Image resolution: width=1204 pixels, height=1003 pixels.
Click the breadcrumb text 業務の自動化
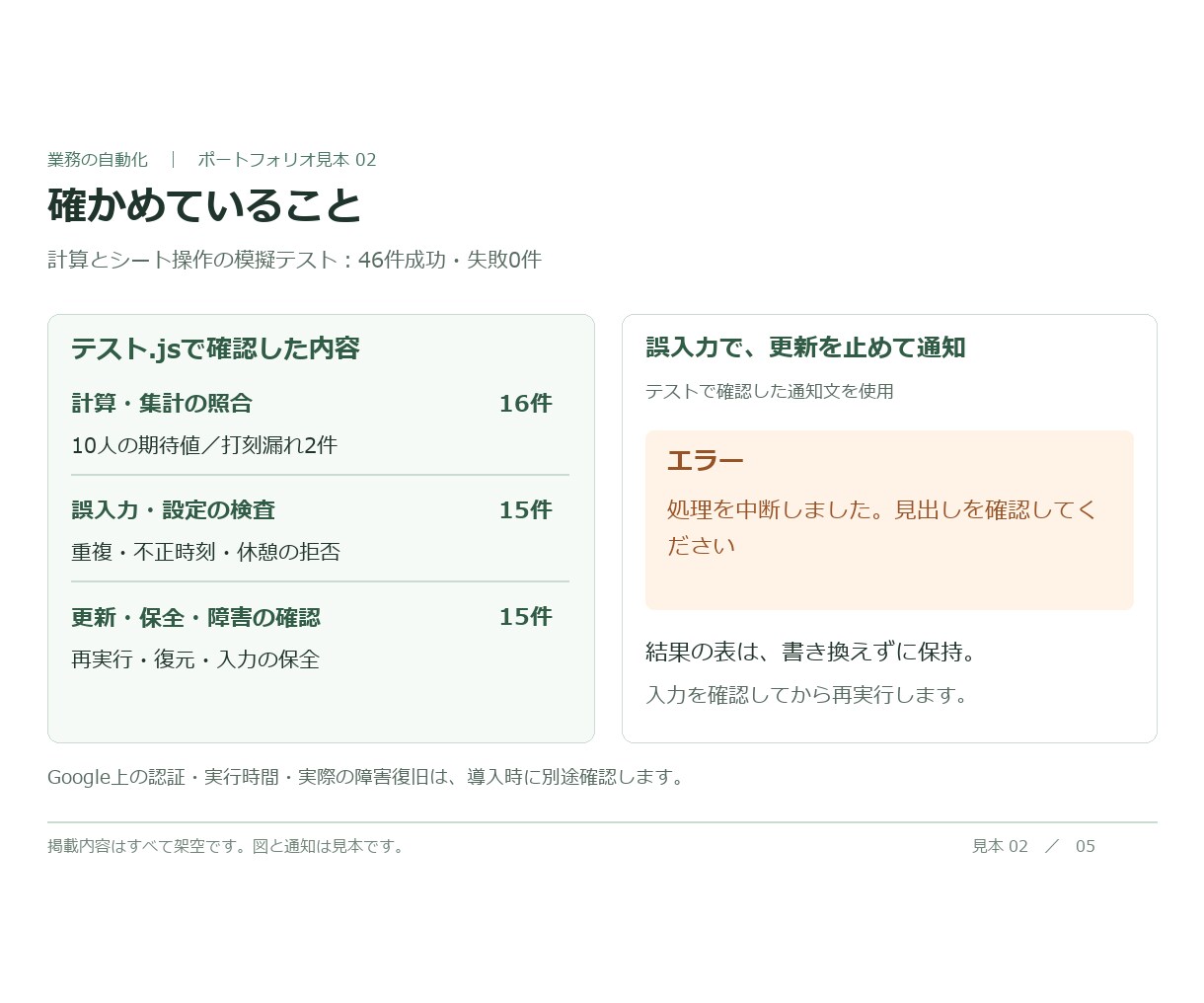point(98,160)
